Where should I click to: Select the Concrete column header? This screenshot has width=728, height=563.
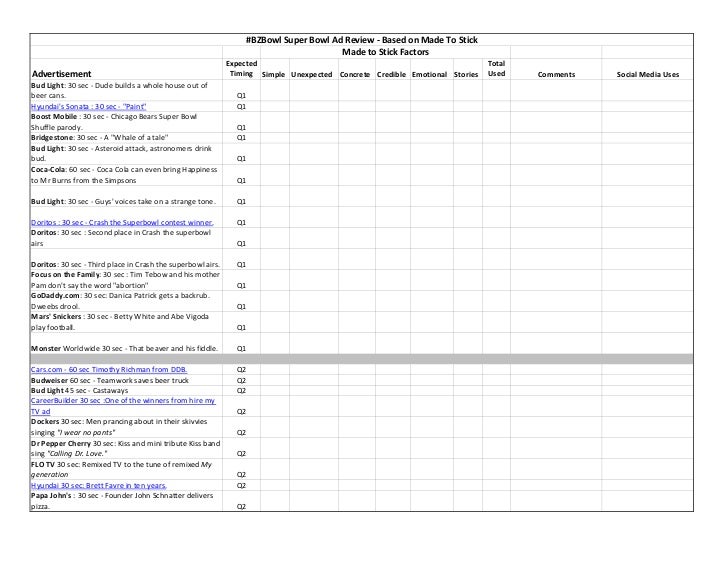pyautogui.click(x=355, y=74)
